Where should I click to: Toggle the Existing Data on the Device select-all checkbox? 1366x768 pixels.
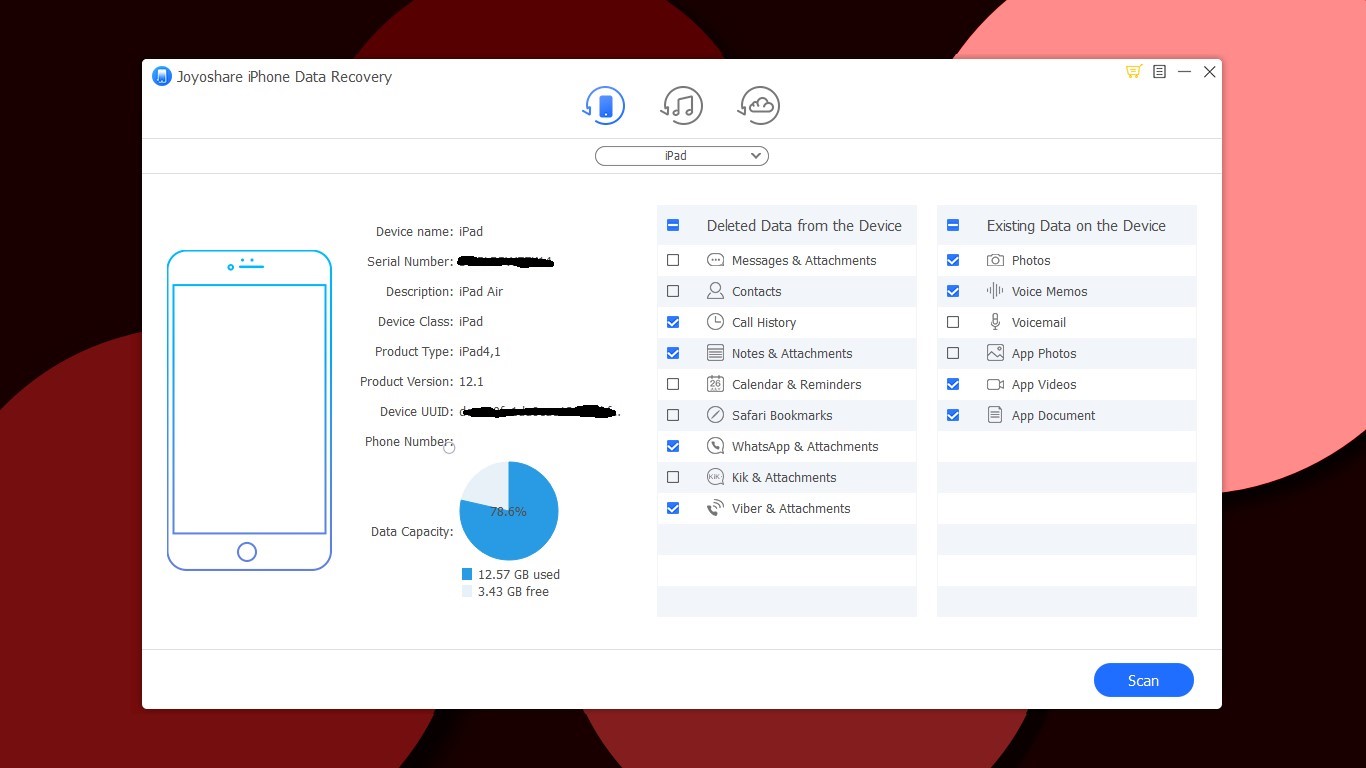pos(953,225)
